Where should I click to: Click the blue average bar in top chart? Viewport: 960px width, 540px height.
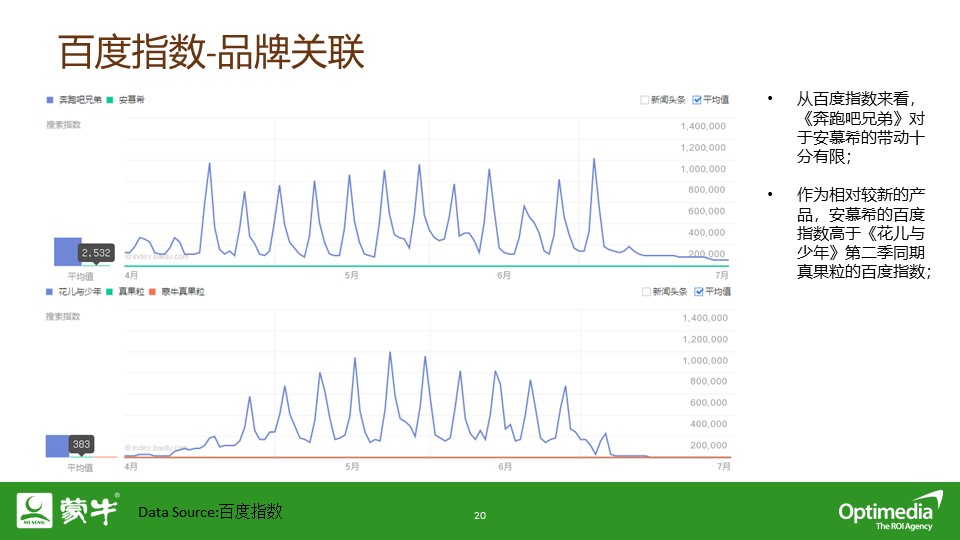67,252
